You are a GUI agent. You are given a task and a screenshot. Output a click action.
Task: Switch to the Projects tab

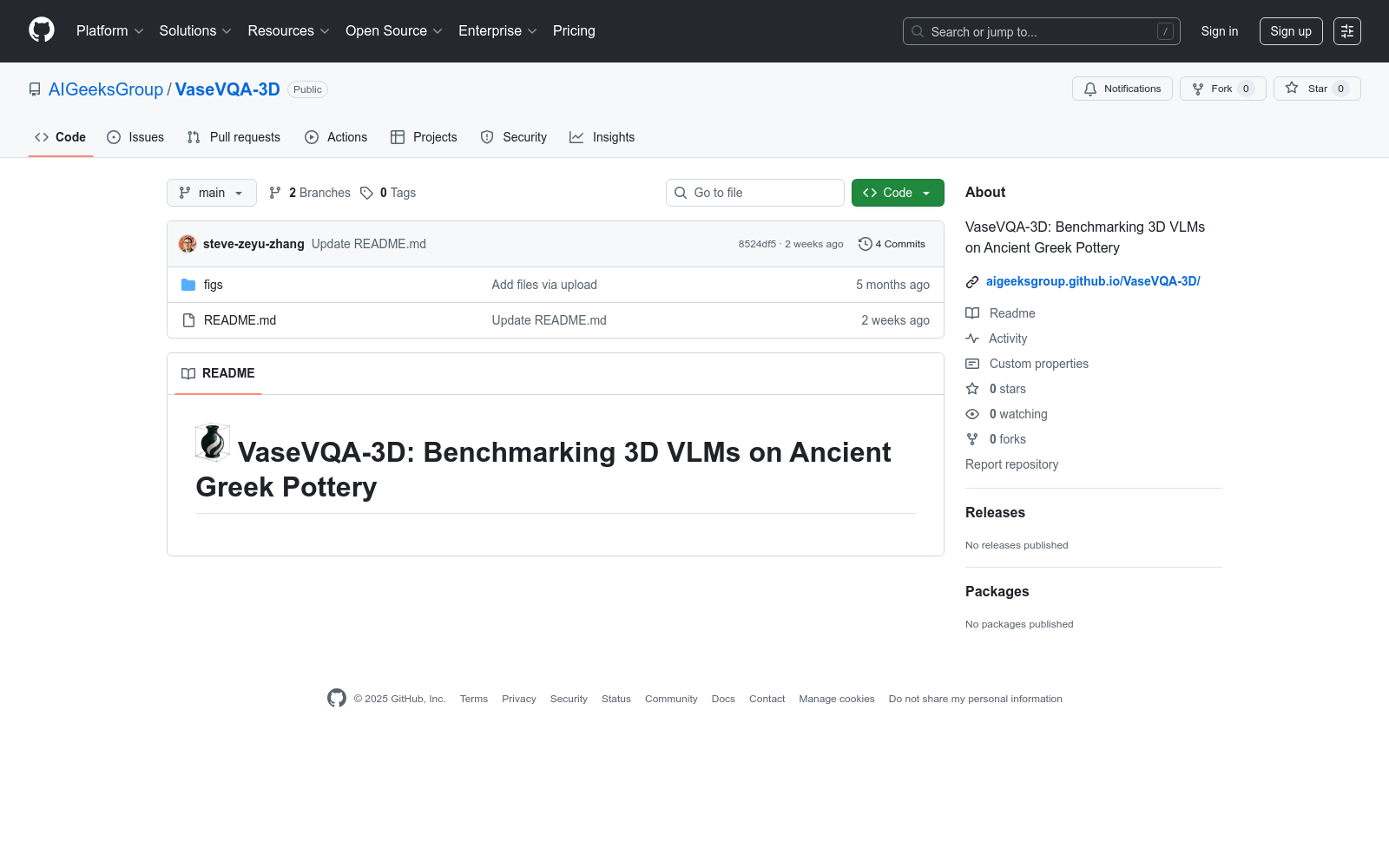pyautogui.click(x=424, y=137)
